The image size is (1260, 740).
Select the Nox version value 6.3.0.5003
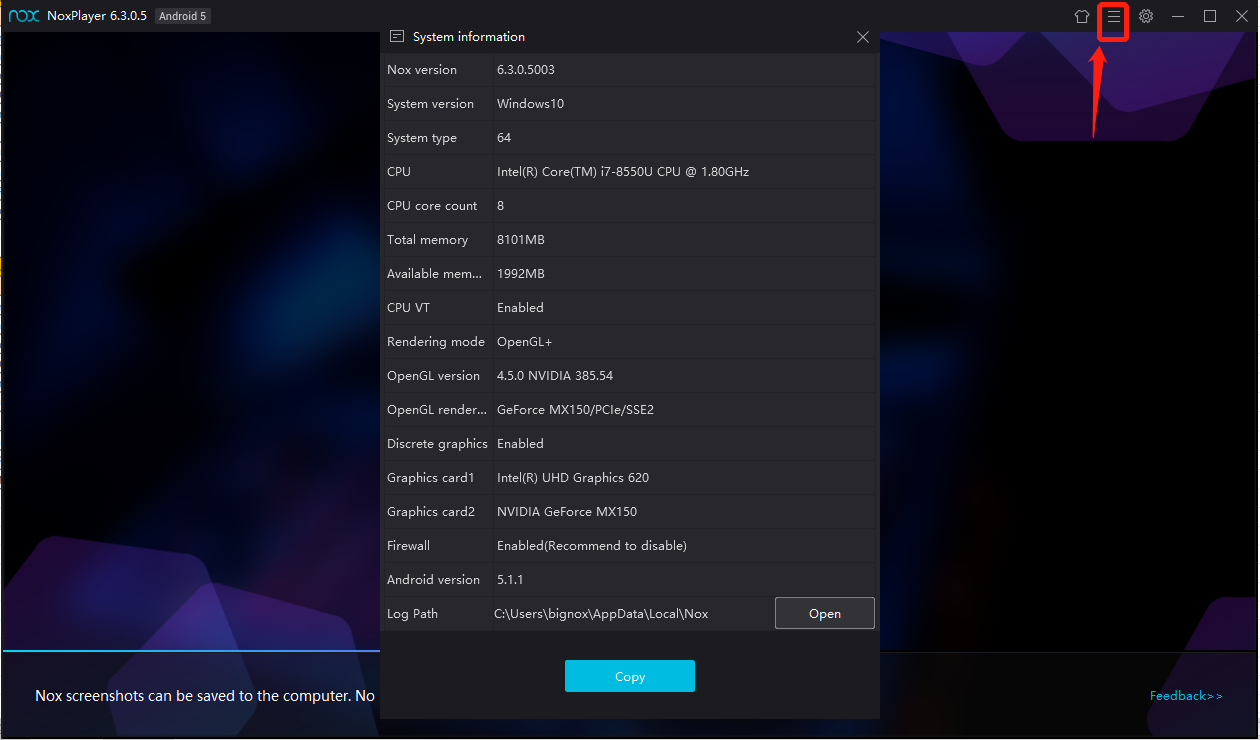pyautogui.click(x=526, y=70)
